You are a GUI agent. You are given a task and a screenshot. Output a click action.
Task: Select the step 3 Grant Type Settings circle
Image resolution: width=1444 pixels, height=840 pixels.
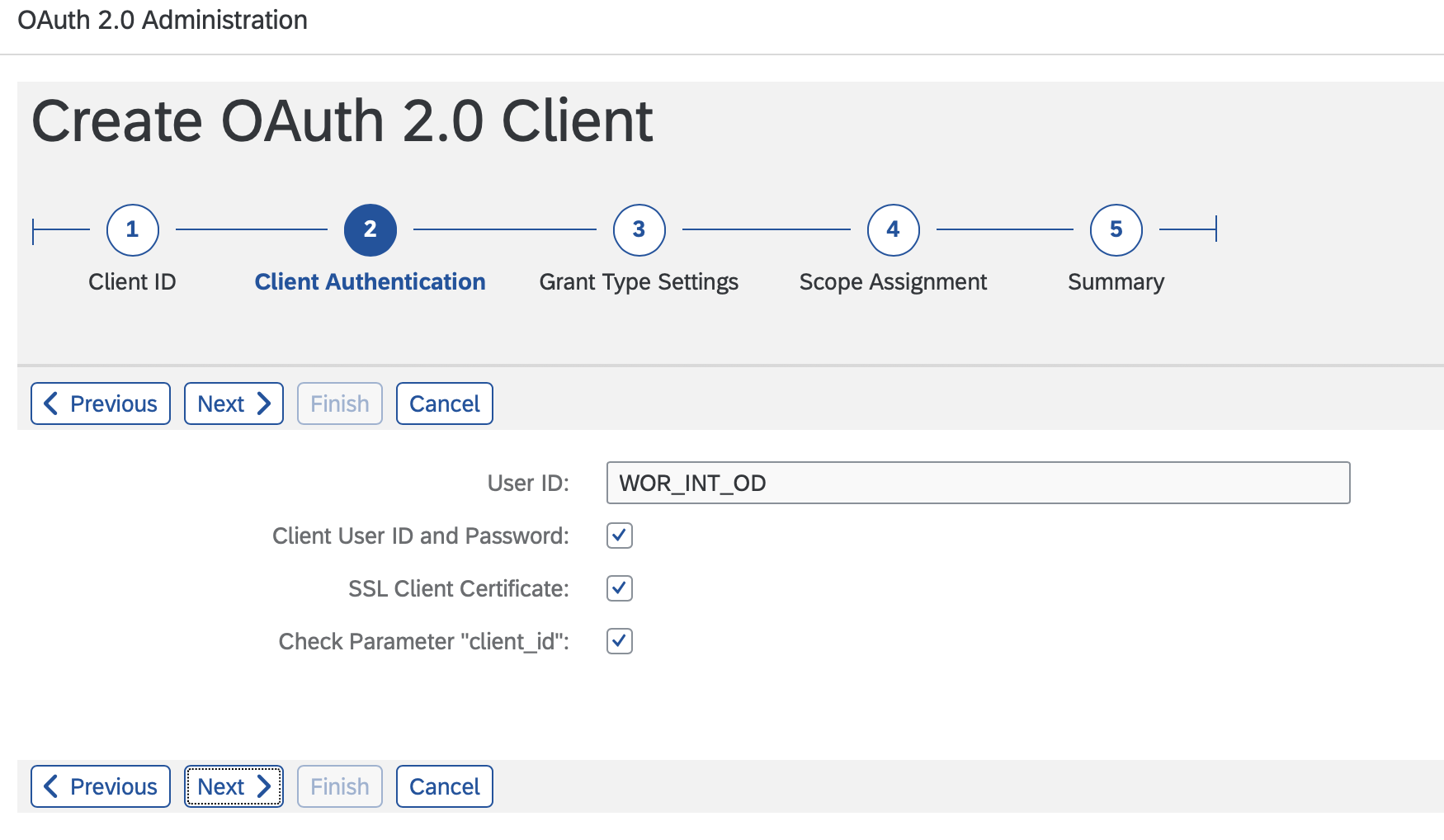(x=639, y=230)
